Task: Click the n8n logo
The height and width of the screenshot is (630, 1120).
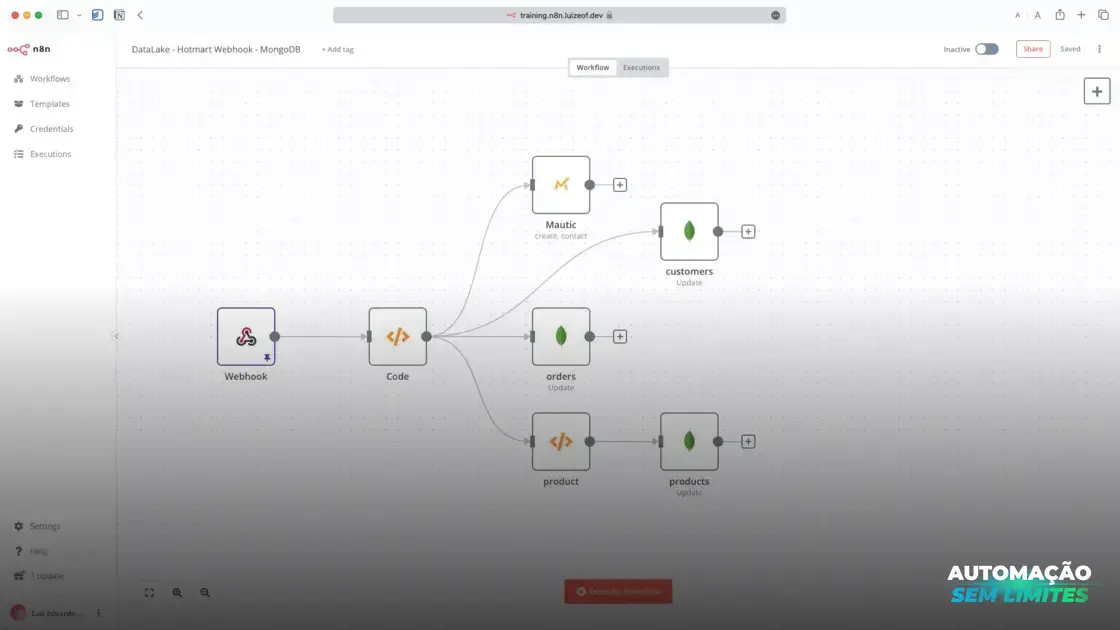Action: tap(29, 49)
